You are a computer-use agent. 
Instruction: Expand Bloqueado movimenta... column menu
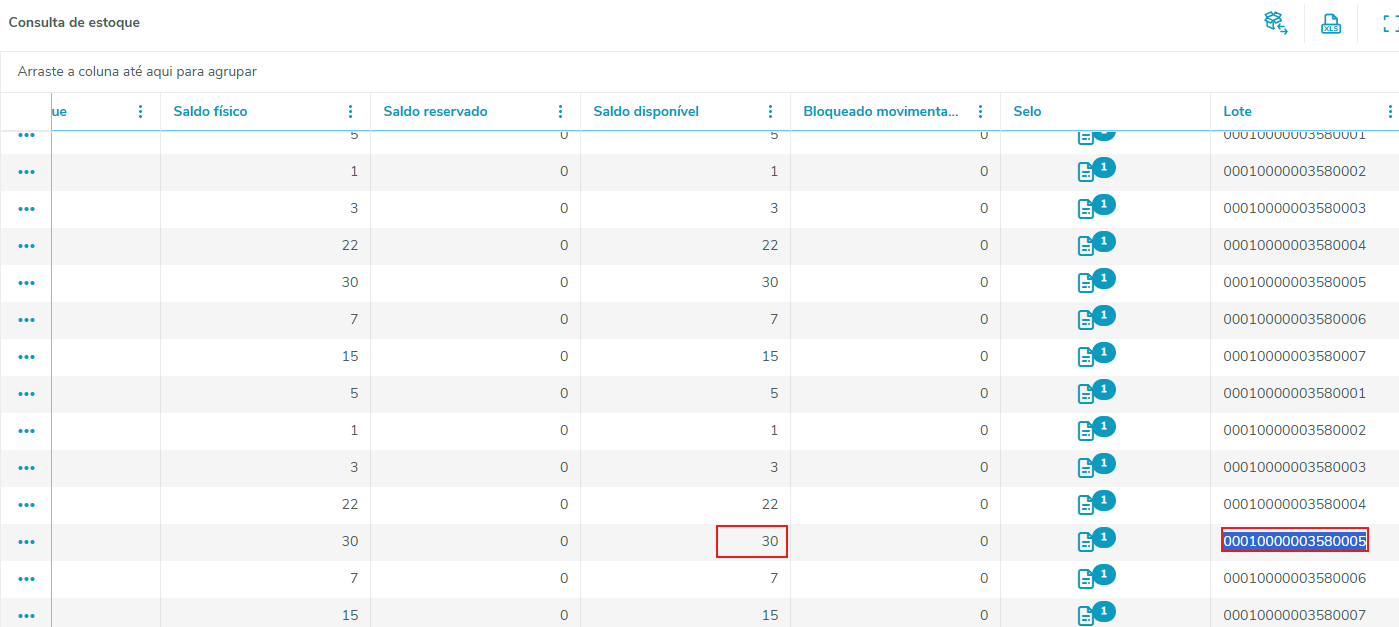click(980, 112)
